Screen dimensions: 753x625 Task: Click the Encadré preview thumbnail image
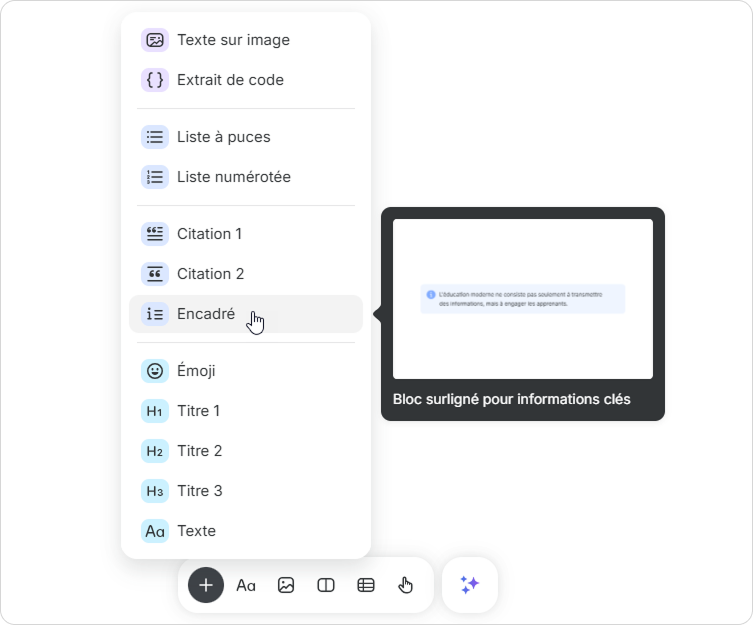(523, 299)
